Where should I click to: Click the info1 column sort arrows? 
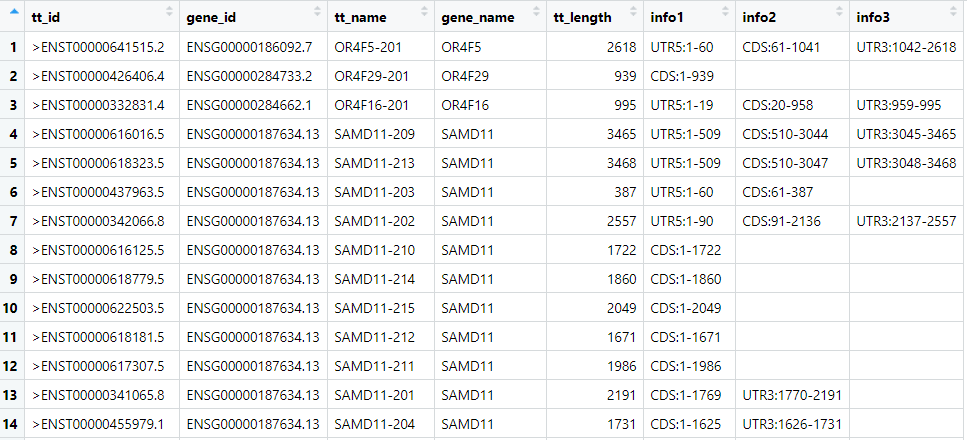click(x=726, y=11)
